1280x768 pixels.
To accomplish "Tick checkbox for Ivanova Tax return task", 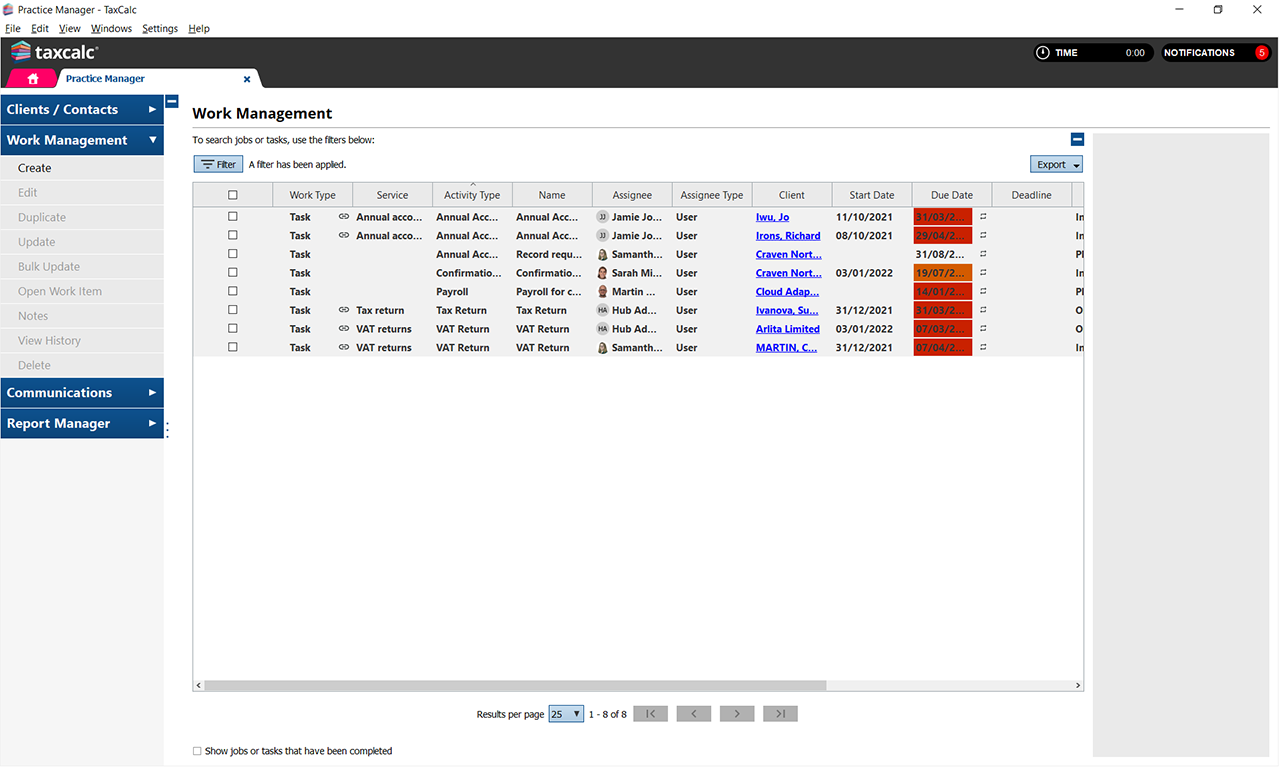I will 233,311.
